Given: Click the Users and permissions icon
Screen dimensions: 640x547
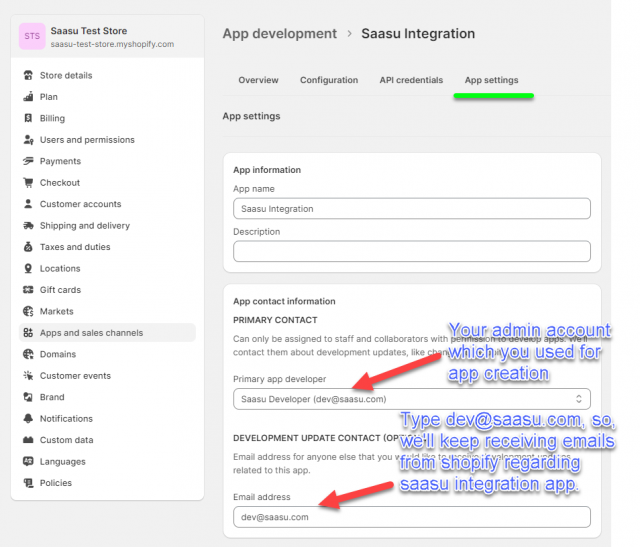Looking at the screenshot, I should pyautogui.click(x=28, y=140).
